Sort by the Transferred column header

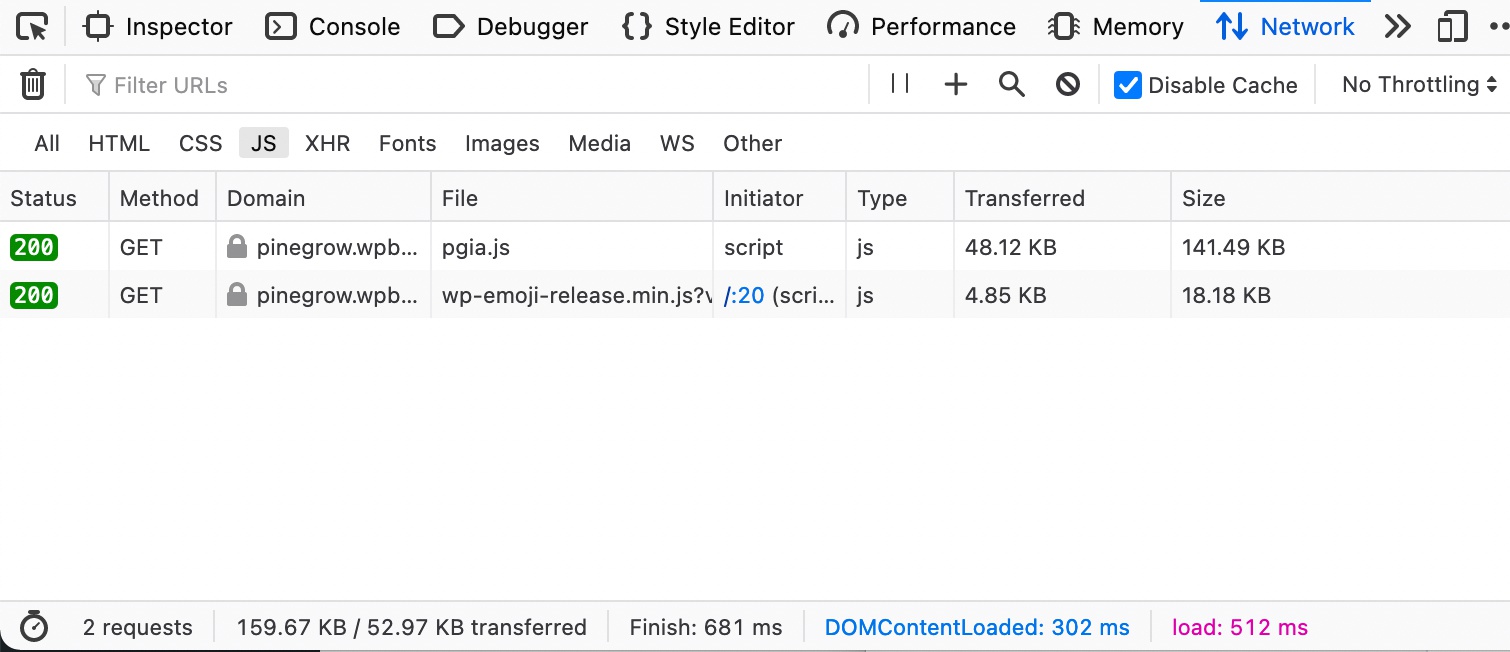click(1025, 198)
